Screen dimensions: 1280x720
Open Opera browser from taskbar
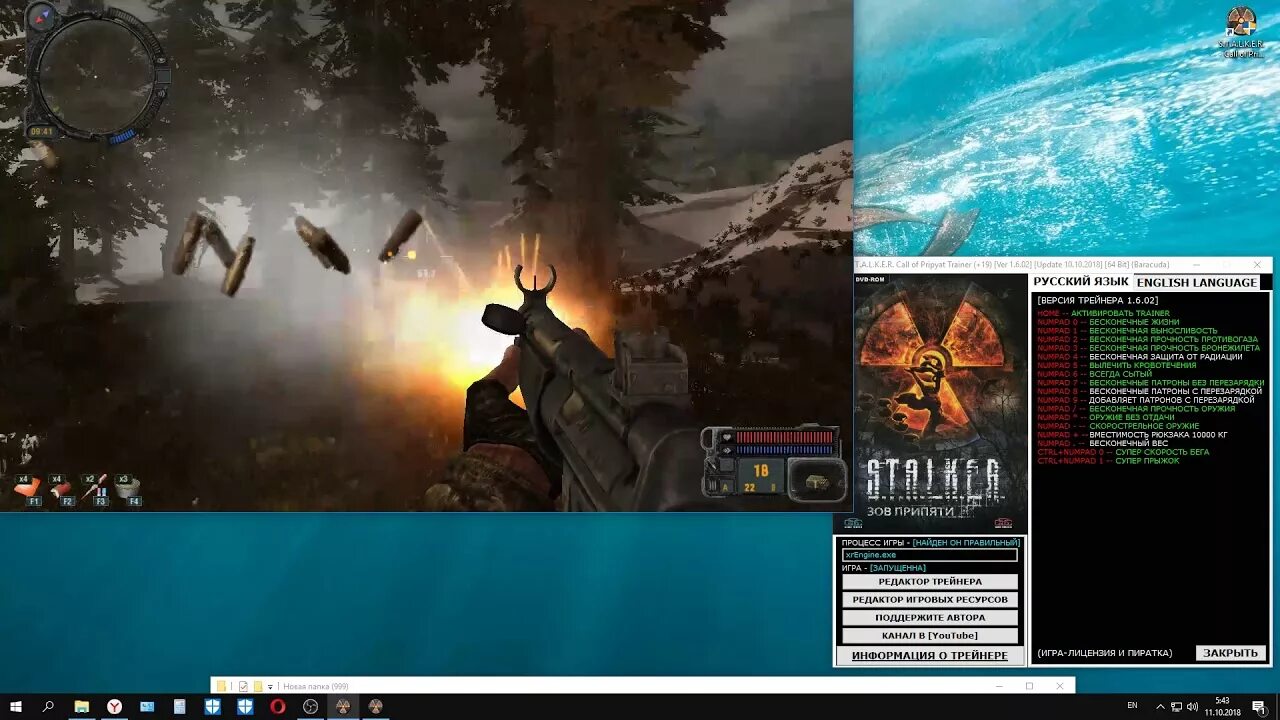(x=278, y=706)
